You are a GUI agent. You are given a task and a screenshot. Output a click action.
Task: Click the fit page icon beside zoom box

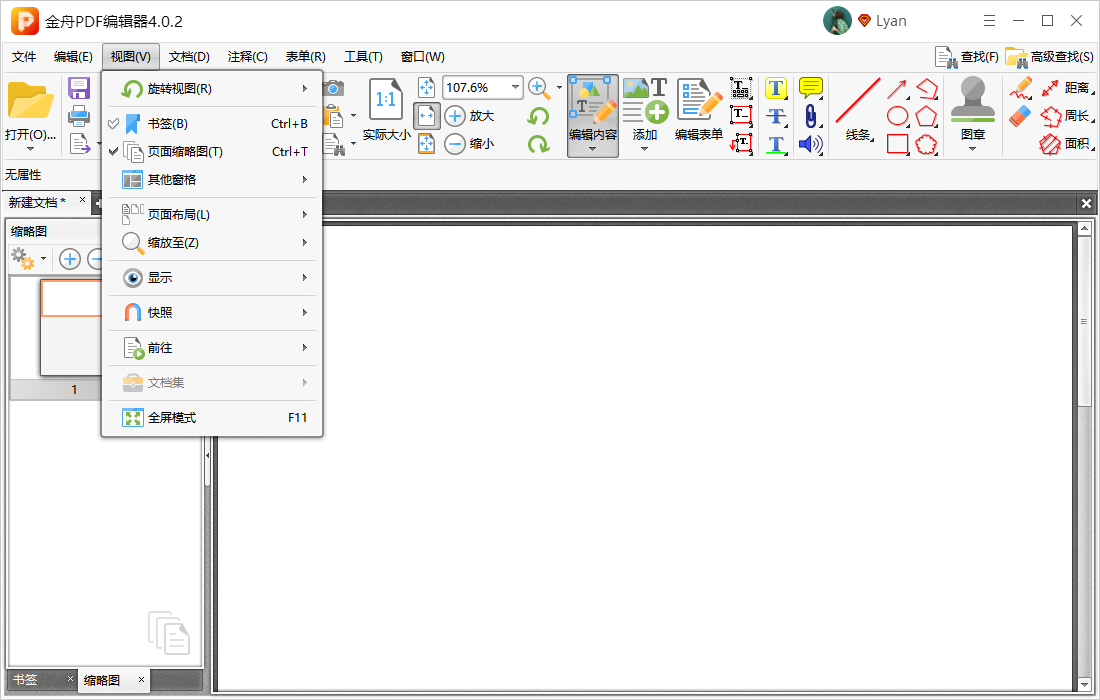(x=427, y=88)
